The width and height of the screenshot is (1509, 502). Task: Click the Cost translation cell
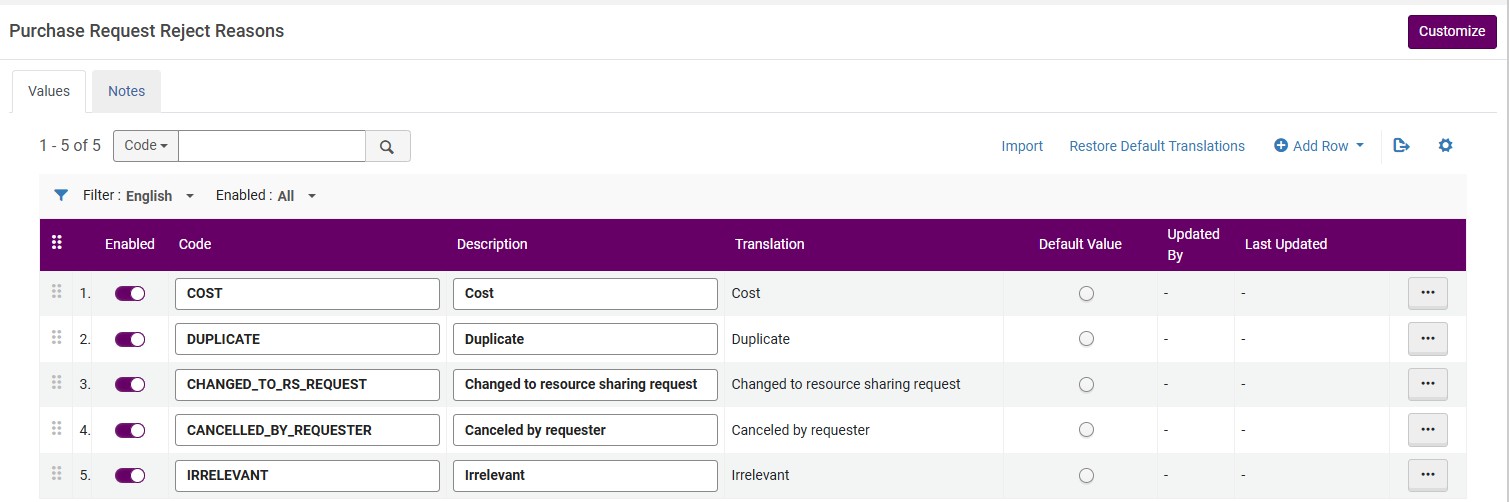746,294
